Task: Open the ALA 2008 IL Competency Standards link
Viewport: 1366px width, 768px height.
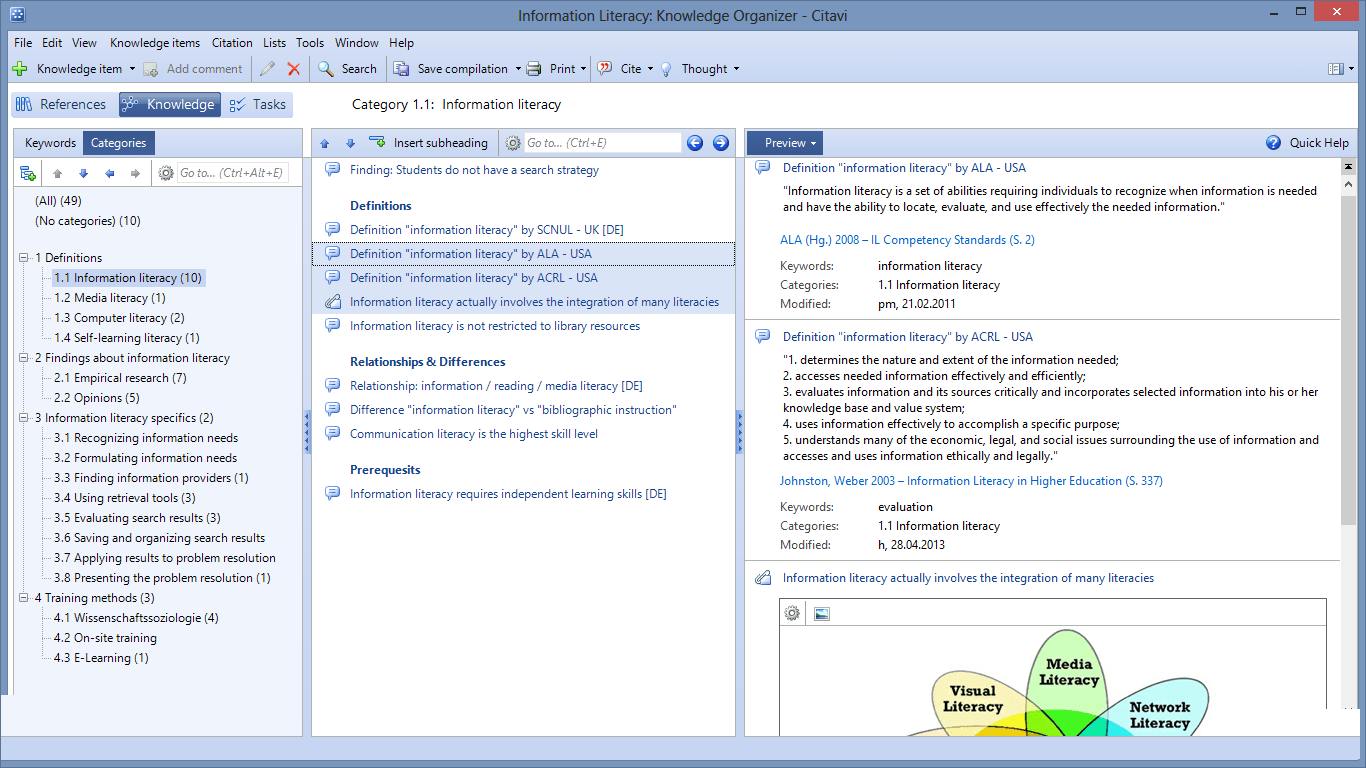Action: (x=907, y=240)
